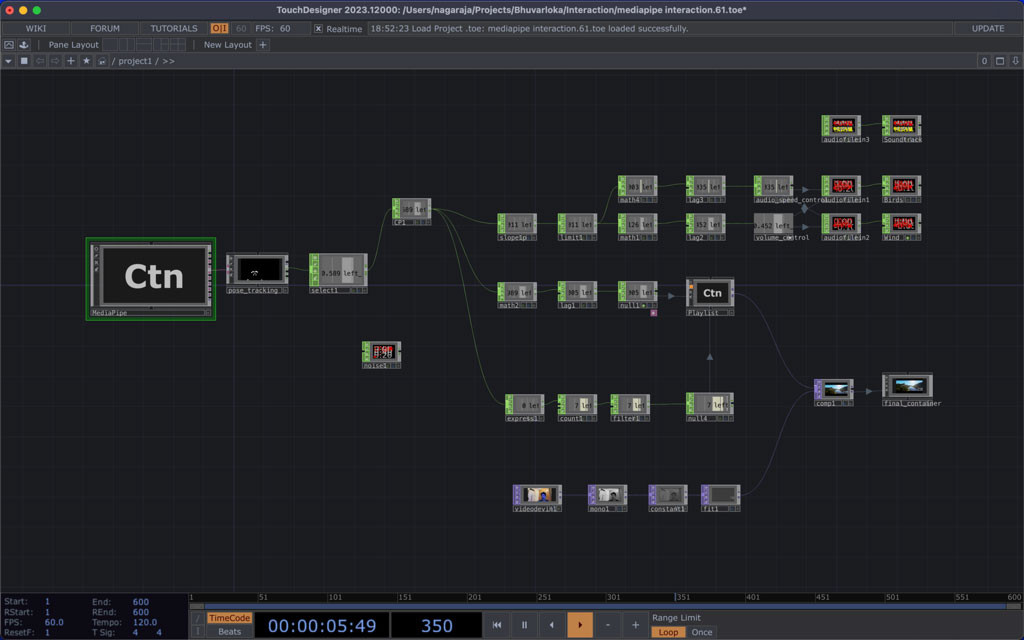Click the bookmark star icon in path bar
Screen dimensions: 1024x640
[x=86, y=61]
